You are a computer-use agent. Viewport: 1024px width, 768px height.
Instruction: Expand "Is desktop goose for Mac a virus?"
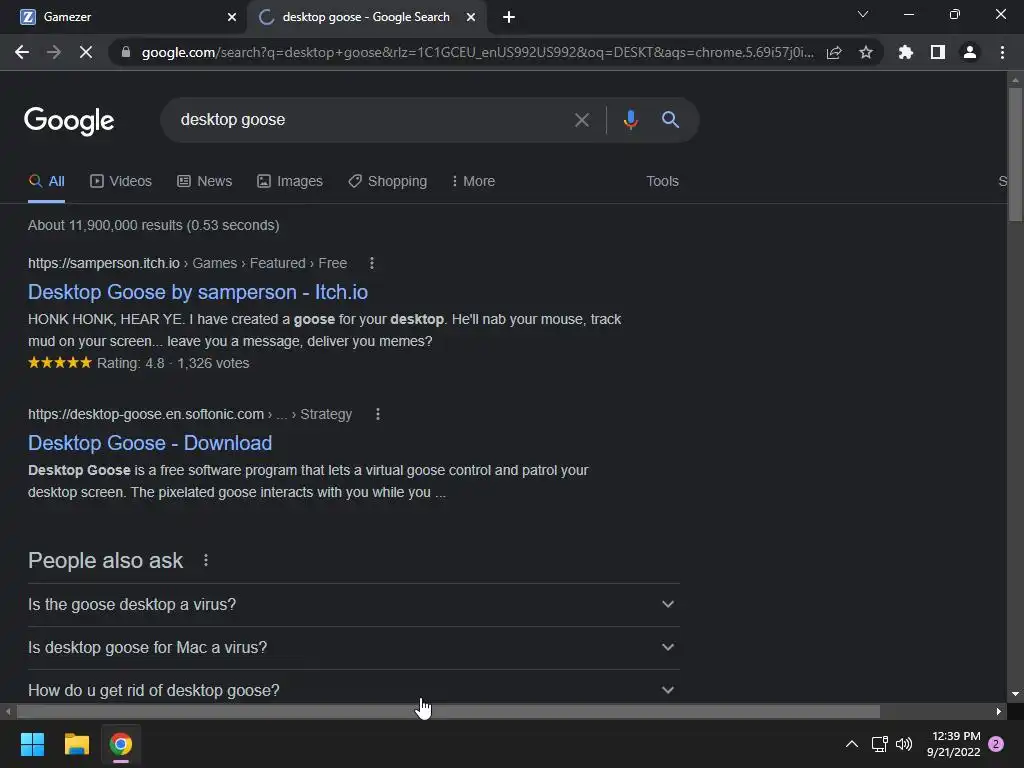pos(353,648)
